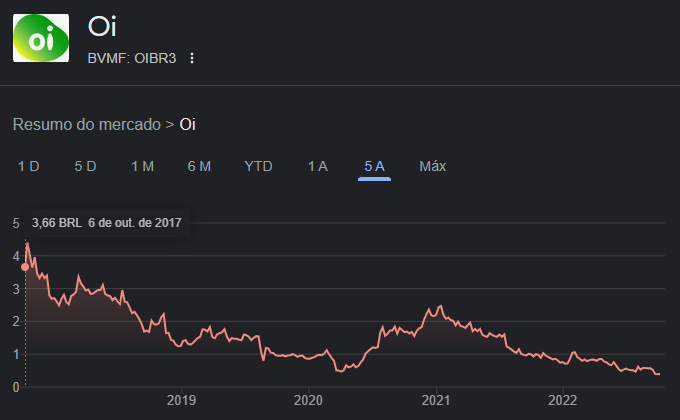
Task: Open the three-dot options menu beside OIBR3
Action: click(192, 58)
